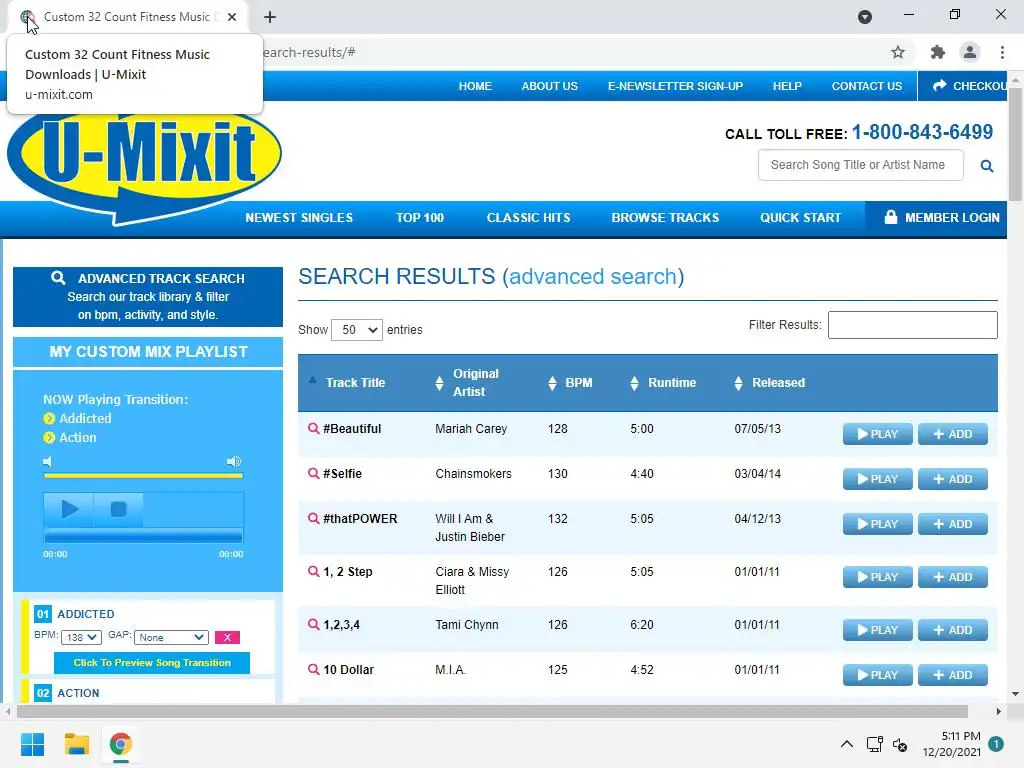Open CLASSIC HITS tab

pos(528,218)
